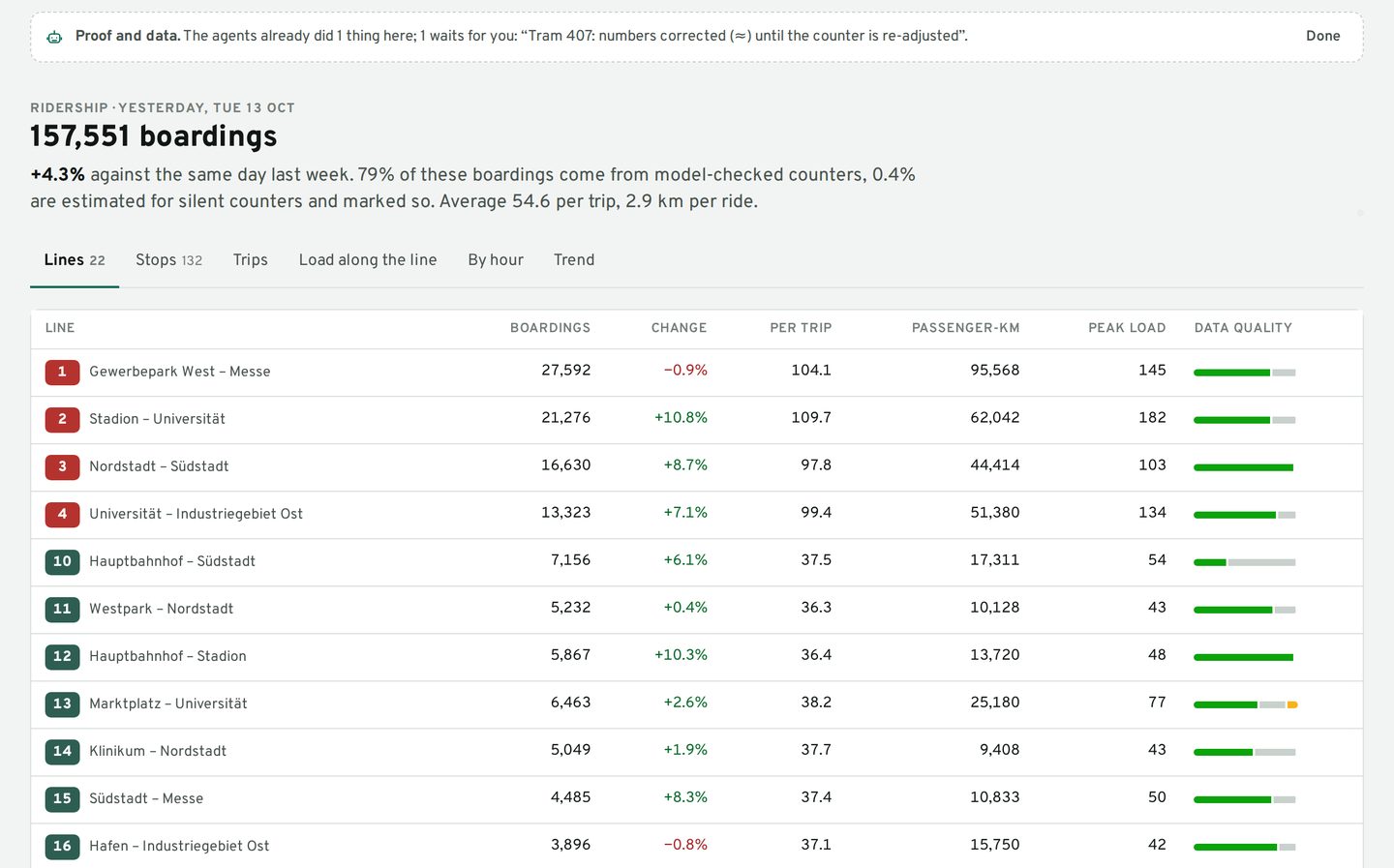Viewport: 1394px width, 868px height.
Task: Click the 157,551 boardings heading
Action: click(x=154, y=136)
